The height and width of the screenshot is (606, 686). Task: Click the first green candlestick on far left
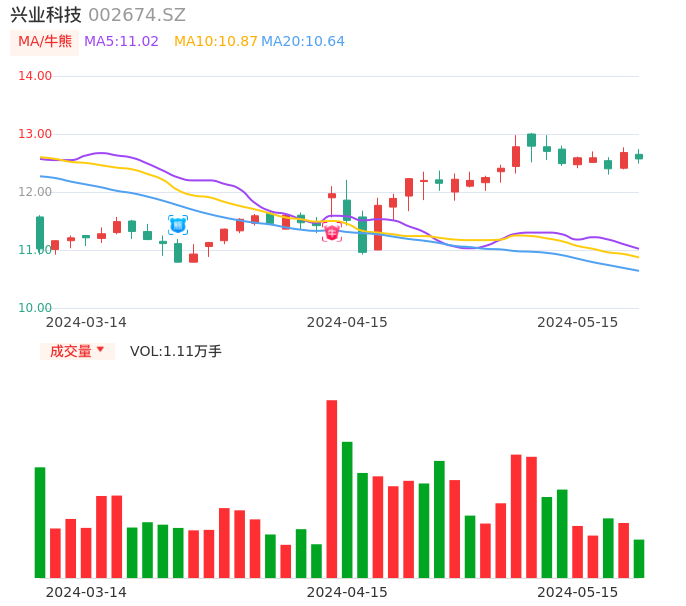tap(40, 233)
